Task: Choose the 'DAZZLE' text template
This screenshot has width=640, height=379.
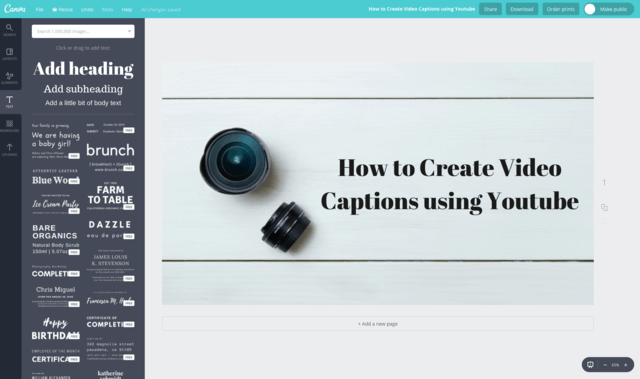Action: click(x=110, y=229)
